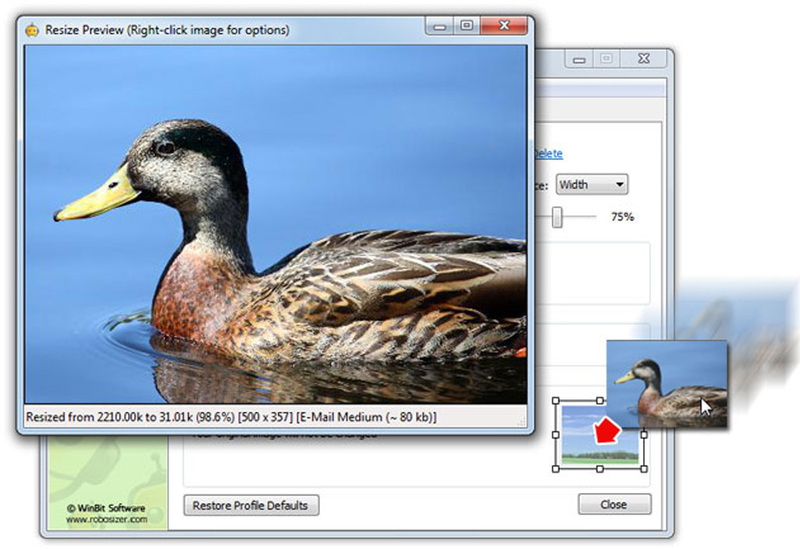Image resolution: width=800 pixels, height=550 pixels.
Task: Click the 75% value next to slider
Action: pos(622,217)
